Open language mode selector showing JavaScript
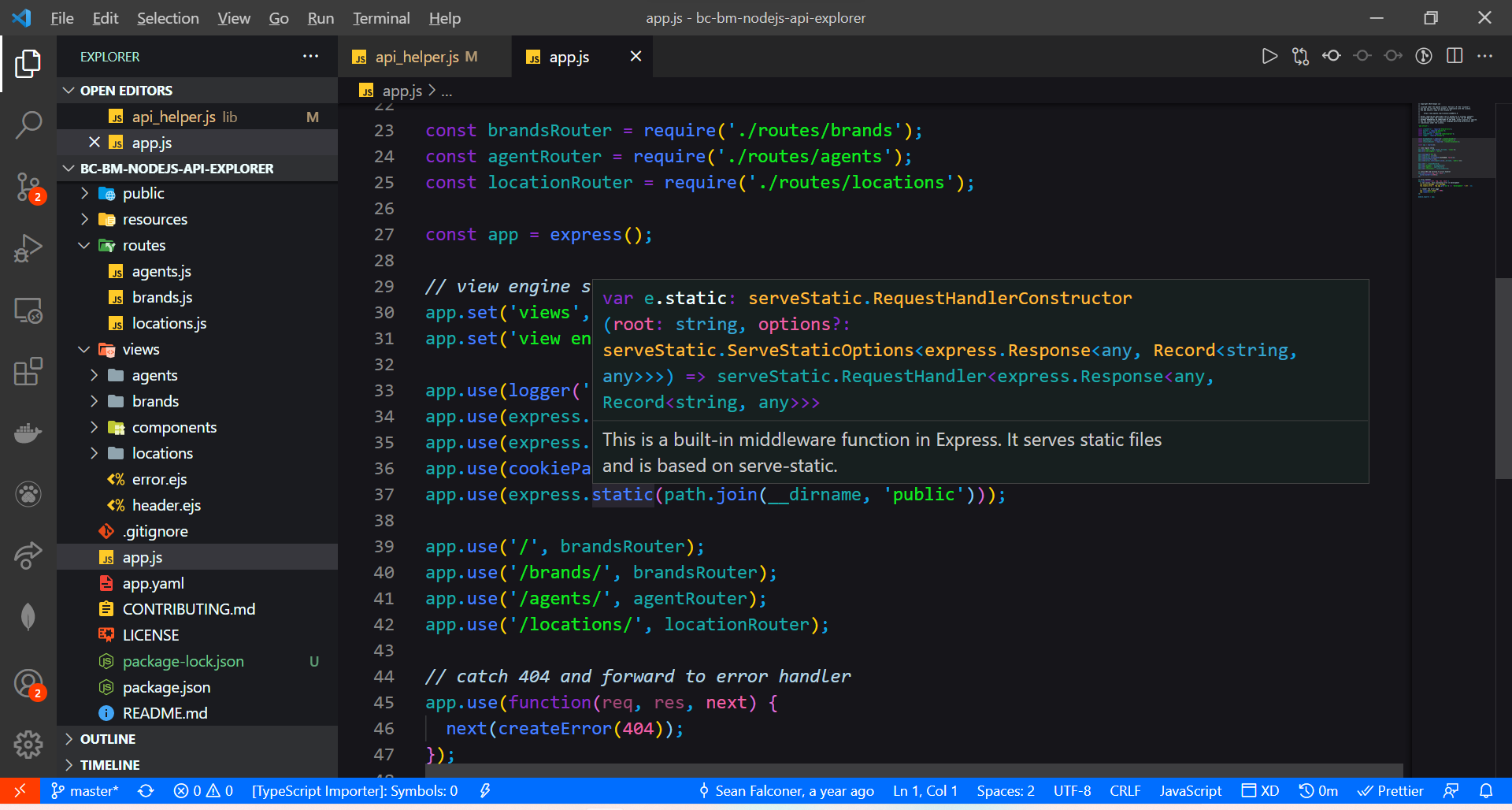The height and width of the screenshot is (810, 1512). click(x=1189, y=790)
